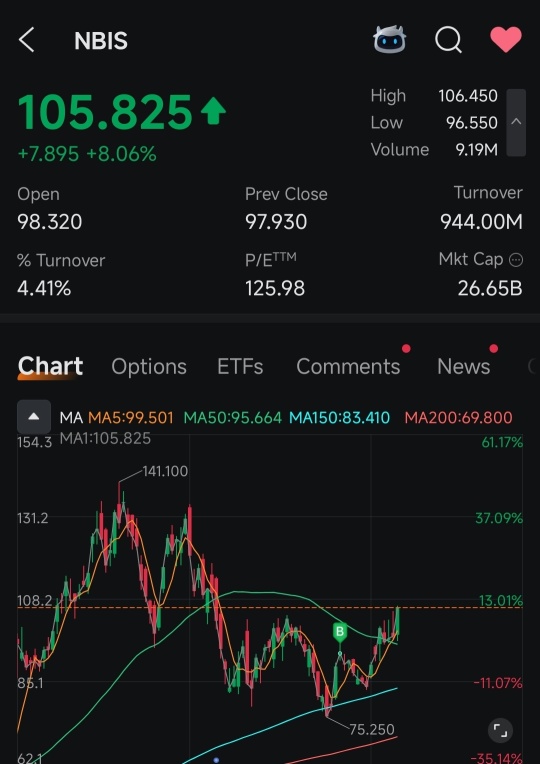Tap the 141.100 high price label
Screen dimensions: 540x764
coord(165,471)
